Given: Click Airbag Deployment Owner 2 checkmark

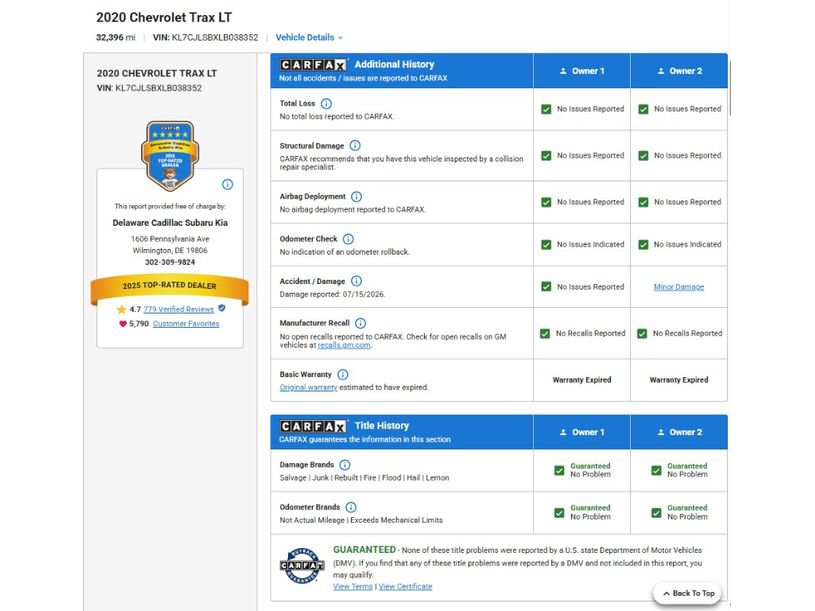Looking at the screenshot, I should (x=643, y=202).
